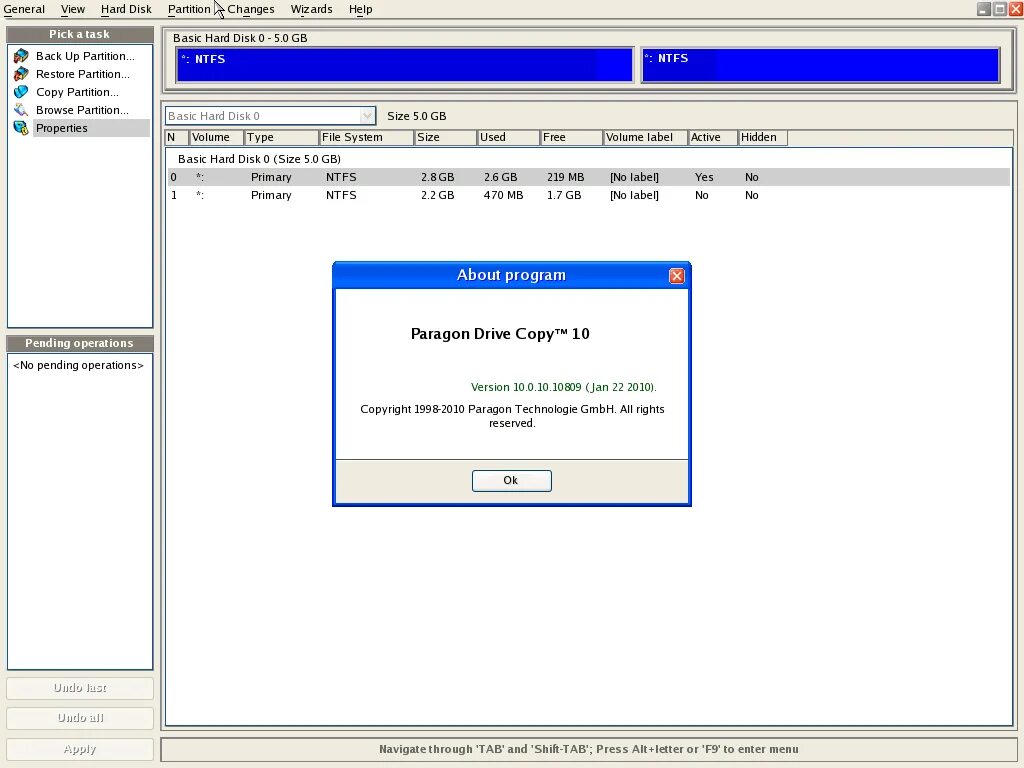Sort by the Free column header

pos(571,137)
